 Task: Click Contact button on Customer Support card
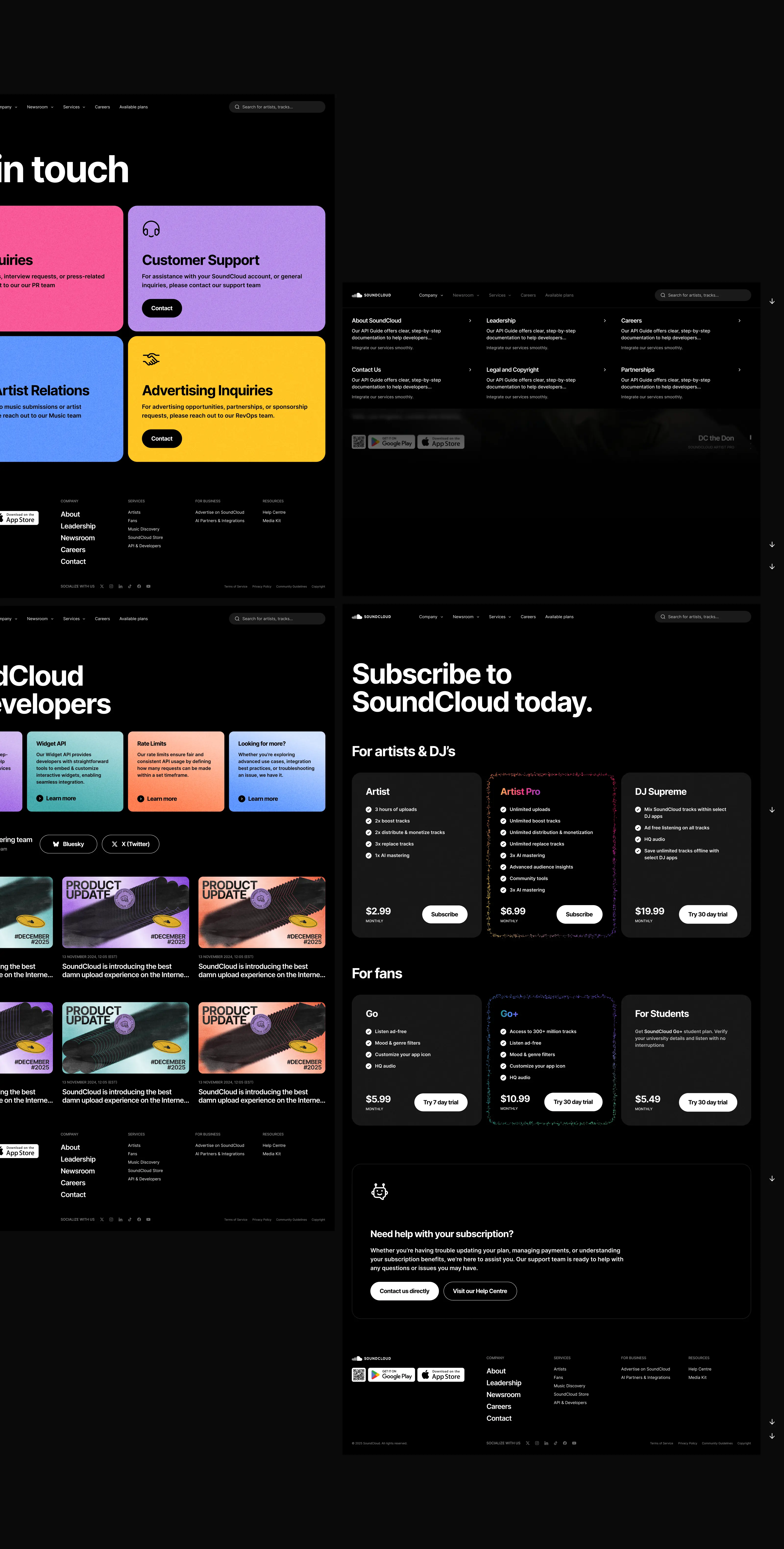pyautogui.click(x=162, y=308)
